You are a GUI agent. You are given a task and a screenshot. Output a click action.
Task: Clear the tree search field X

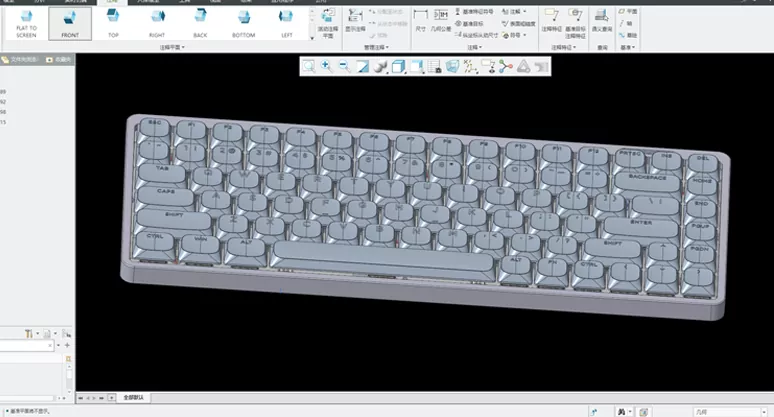tap(50, 345)
